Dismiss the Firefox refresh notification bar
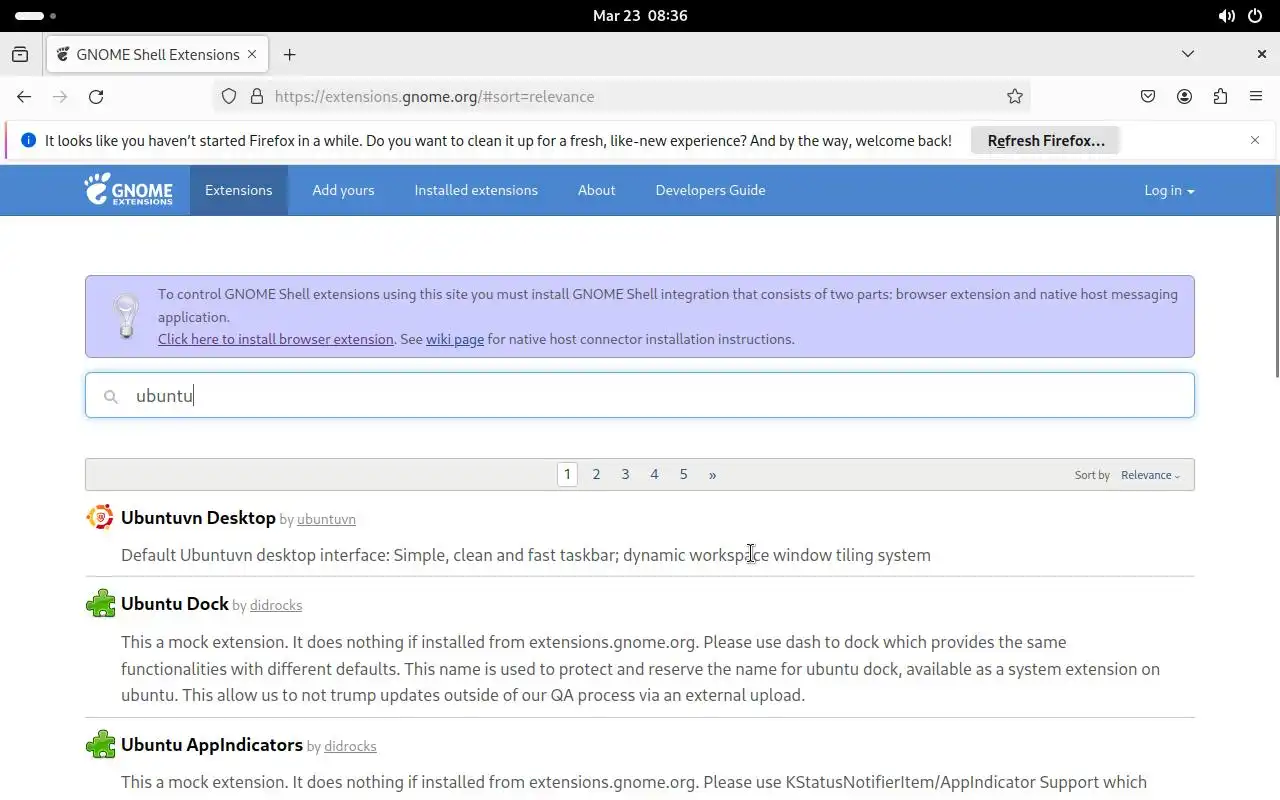 point(1255,140)
